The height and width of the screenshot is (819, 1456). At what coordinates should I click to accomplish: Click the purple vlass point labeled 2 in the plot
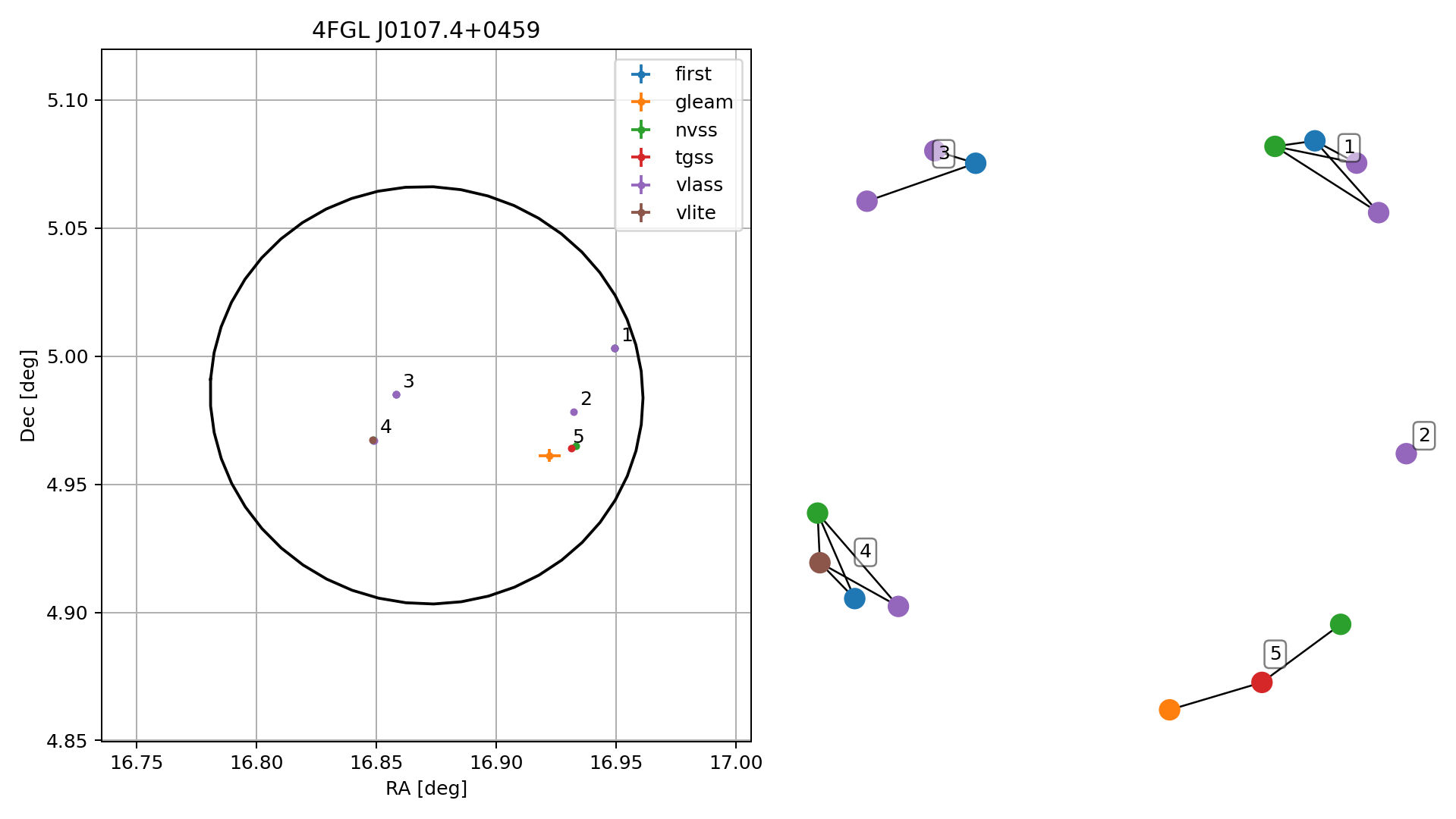point(574,413)
